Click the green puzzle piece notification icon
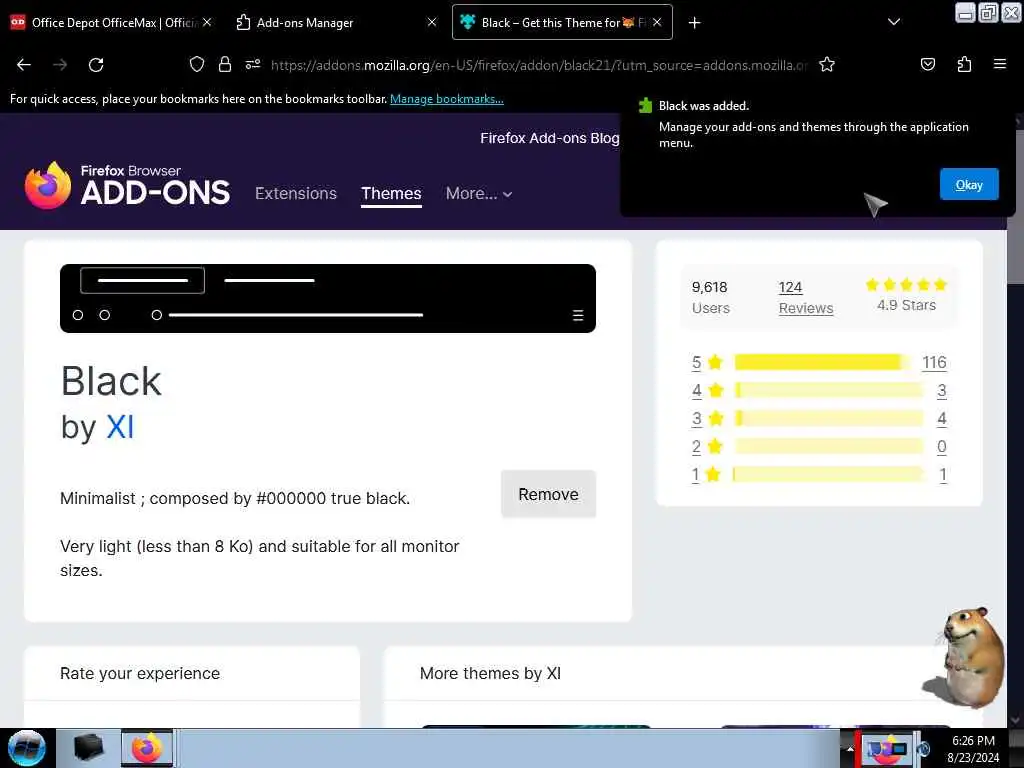 [645, 106]
